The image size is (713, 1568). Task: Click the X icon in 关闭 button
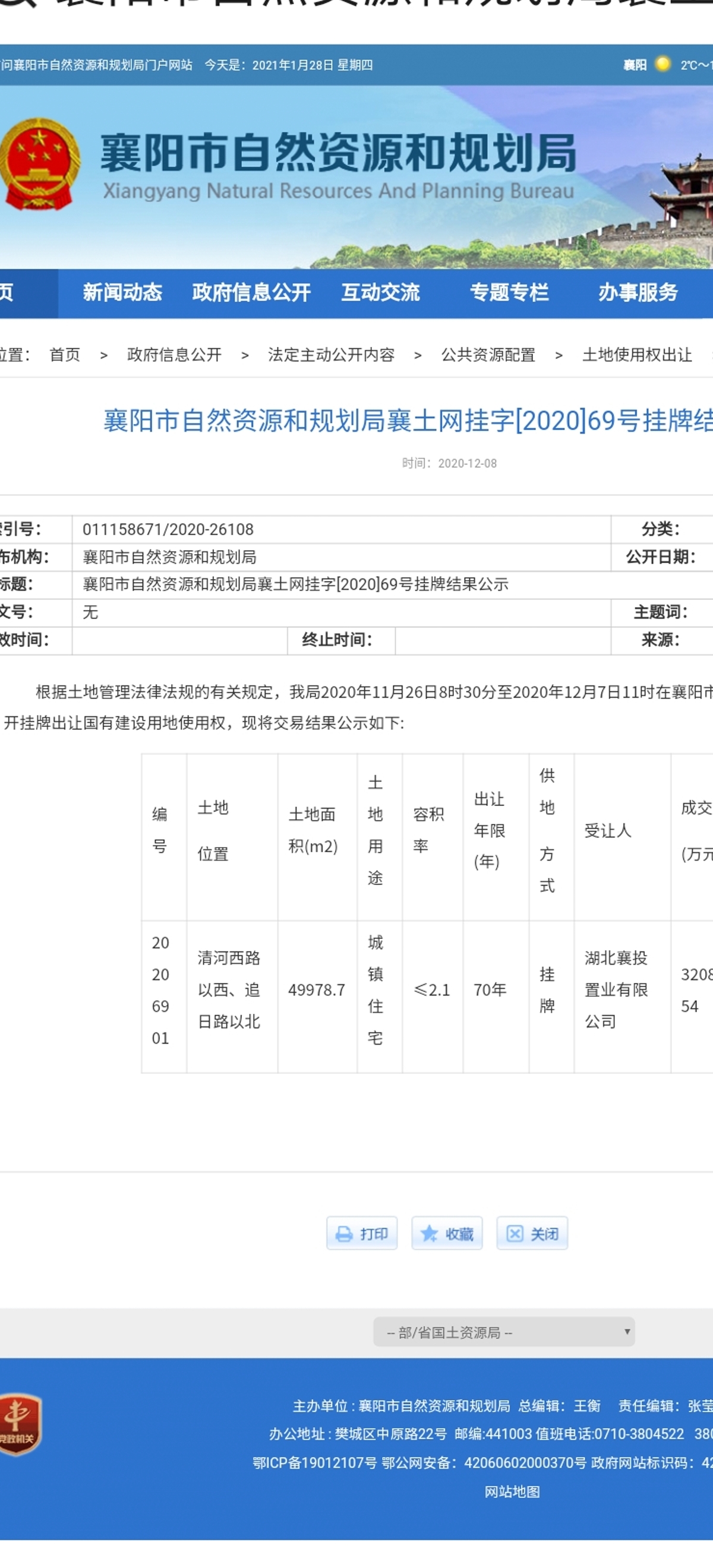[515, 1234]
